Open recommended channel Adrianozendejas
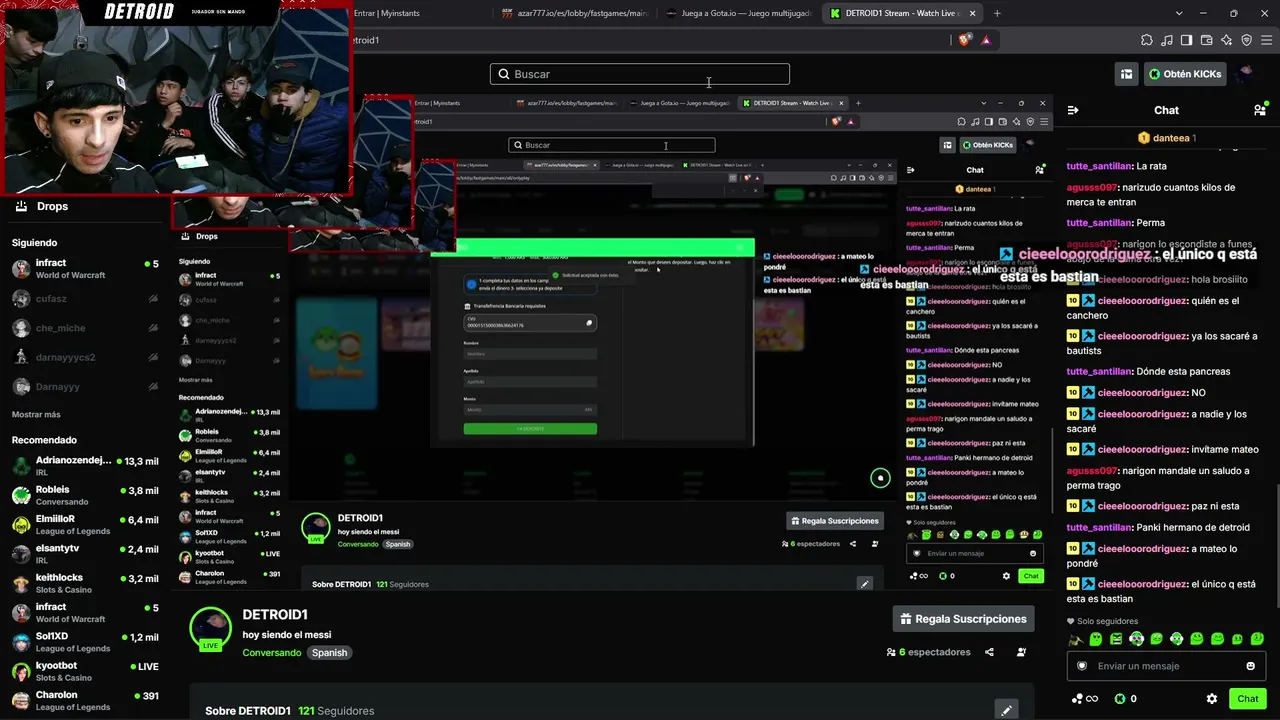Screen dimensions: 1280x720 (85, 466)
